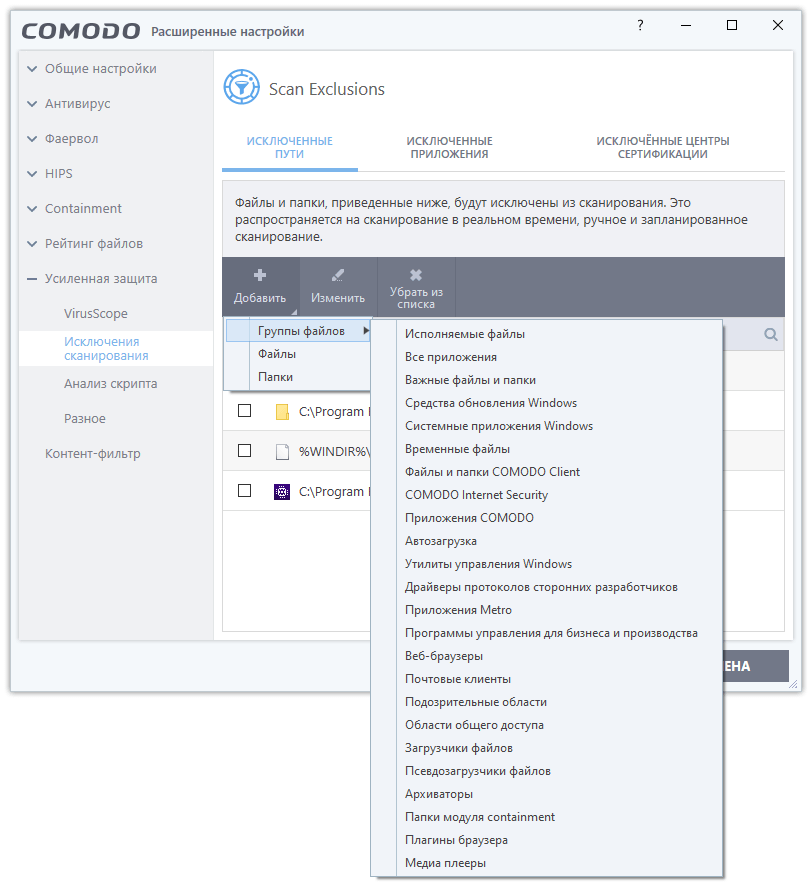Click the yellow folder icon in first row

tap(282, 411)
